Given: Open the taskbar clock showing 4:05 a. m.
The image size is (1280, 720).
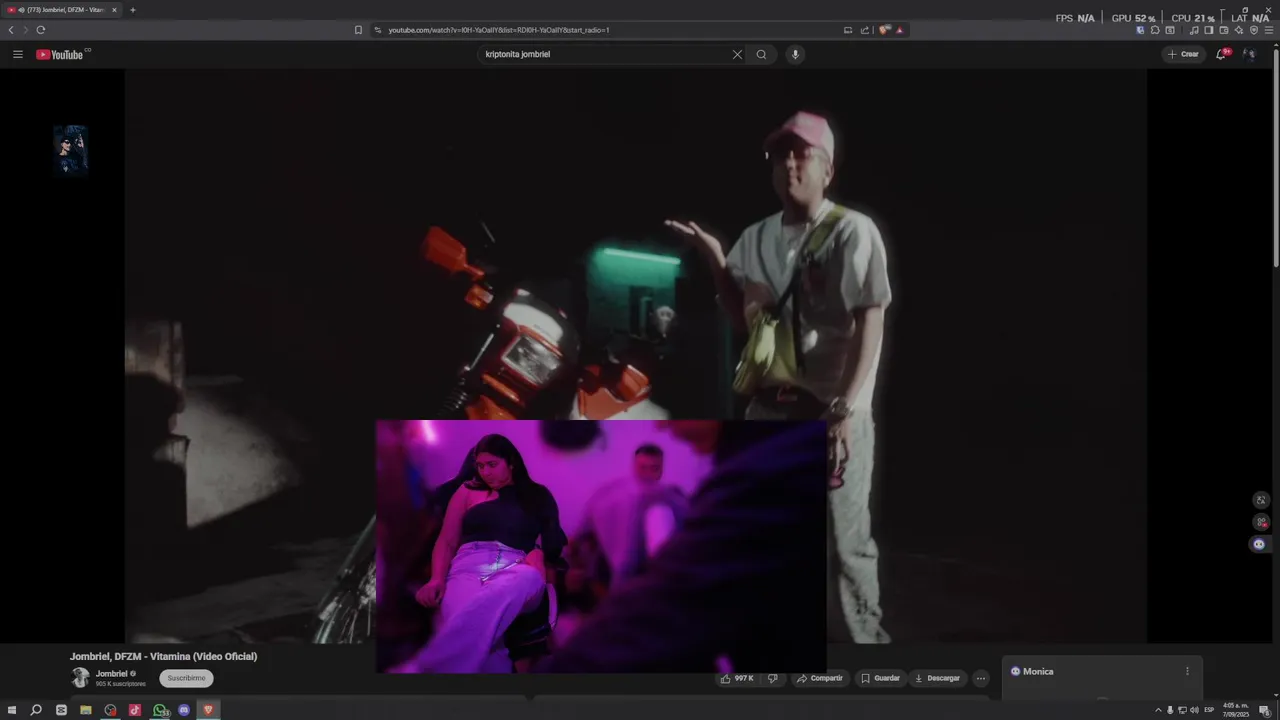Looking at the screenshot, I should coord(1236,710).
